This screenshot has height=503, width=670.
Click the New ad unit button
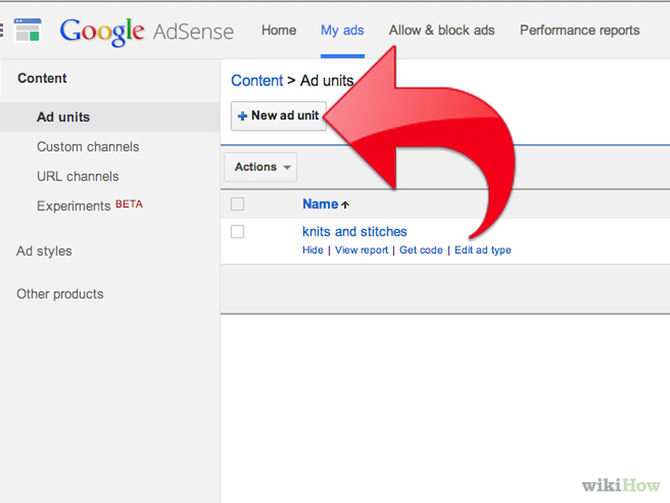click(x=279, y=116)
